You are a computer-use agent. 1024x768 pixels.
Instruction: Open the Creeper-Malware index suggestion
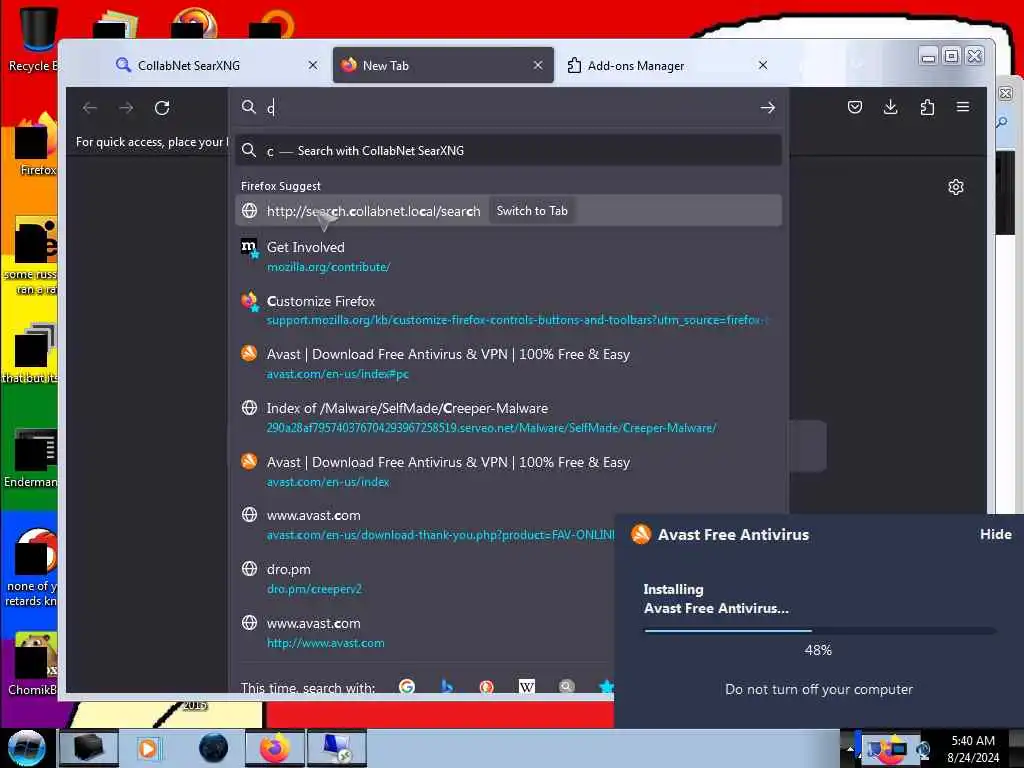coord(508,417)
